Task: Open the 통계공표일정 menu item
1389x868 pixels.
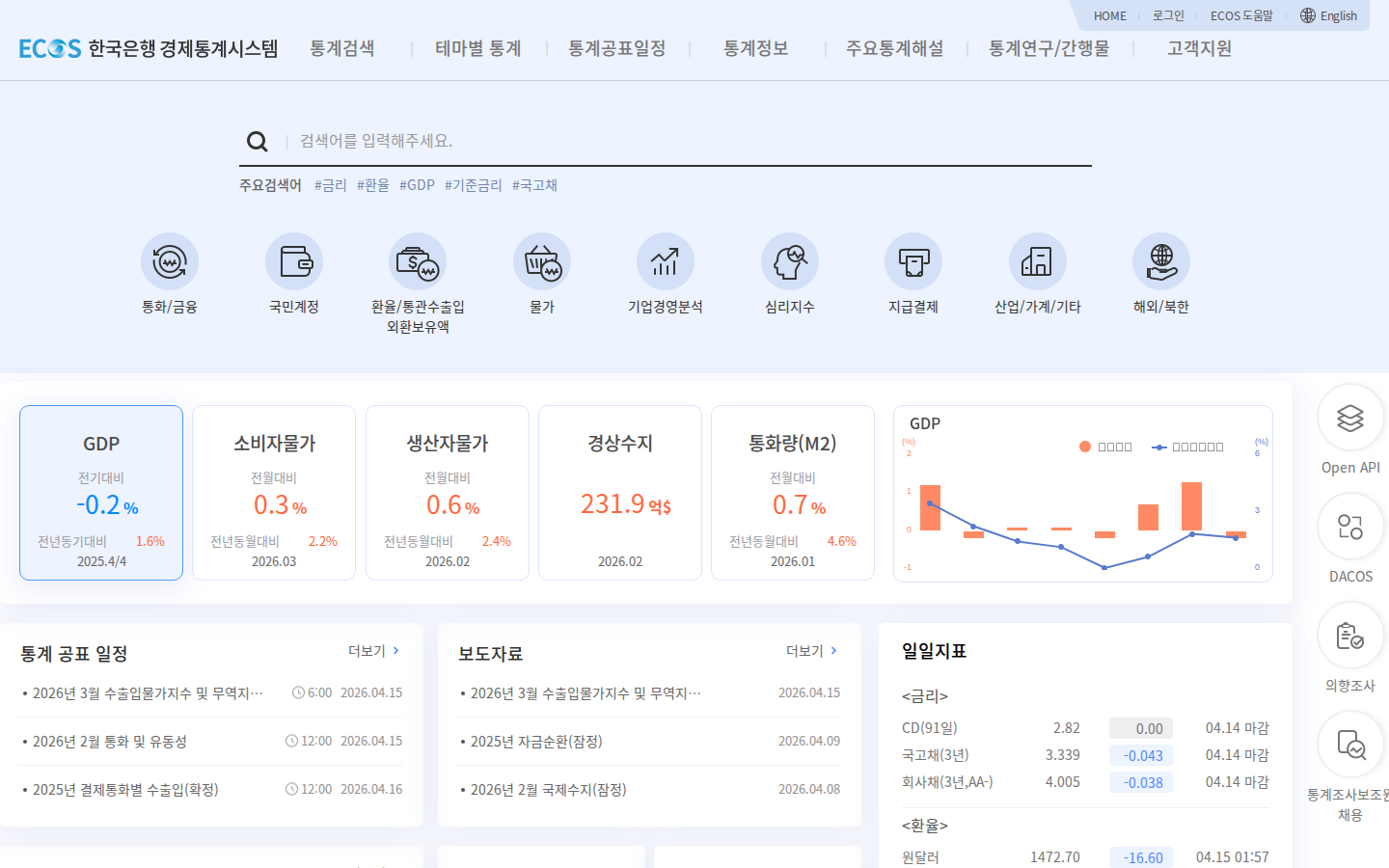Action: 617,48
